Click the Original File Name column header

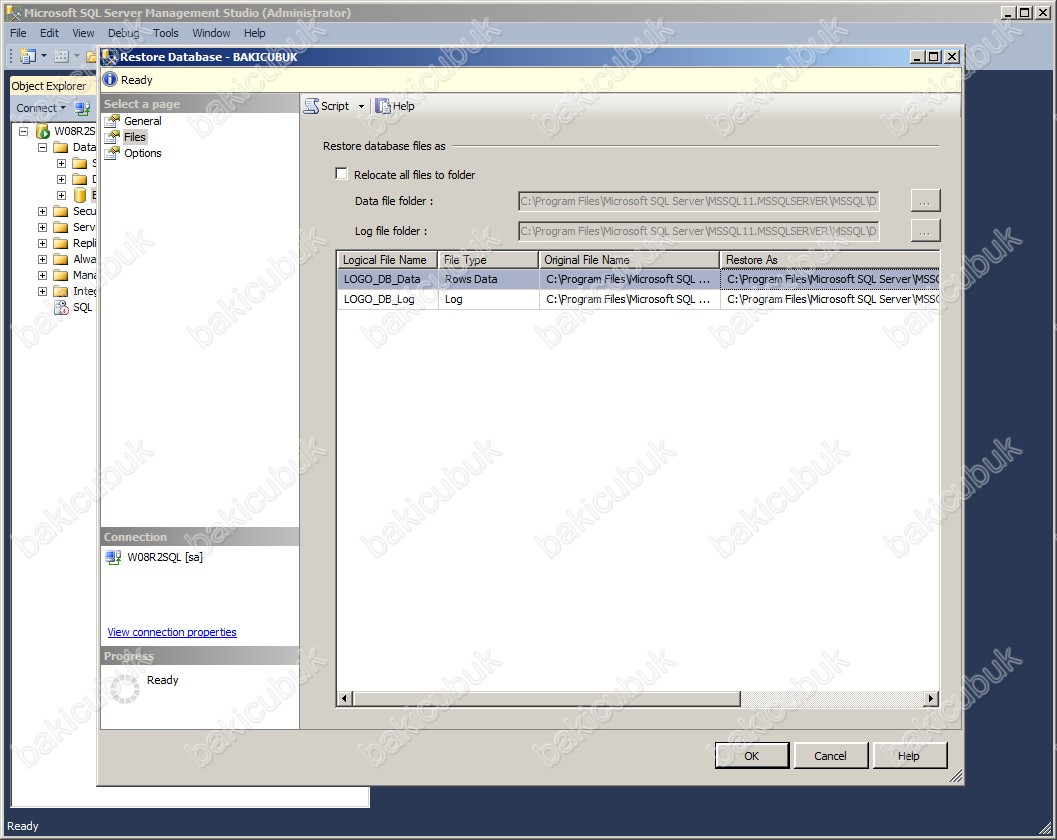click(630, 260)
